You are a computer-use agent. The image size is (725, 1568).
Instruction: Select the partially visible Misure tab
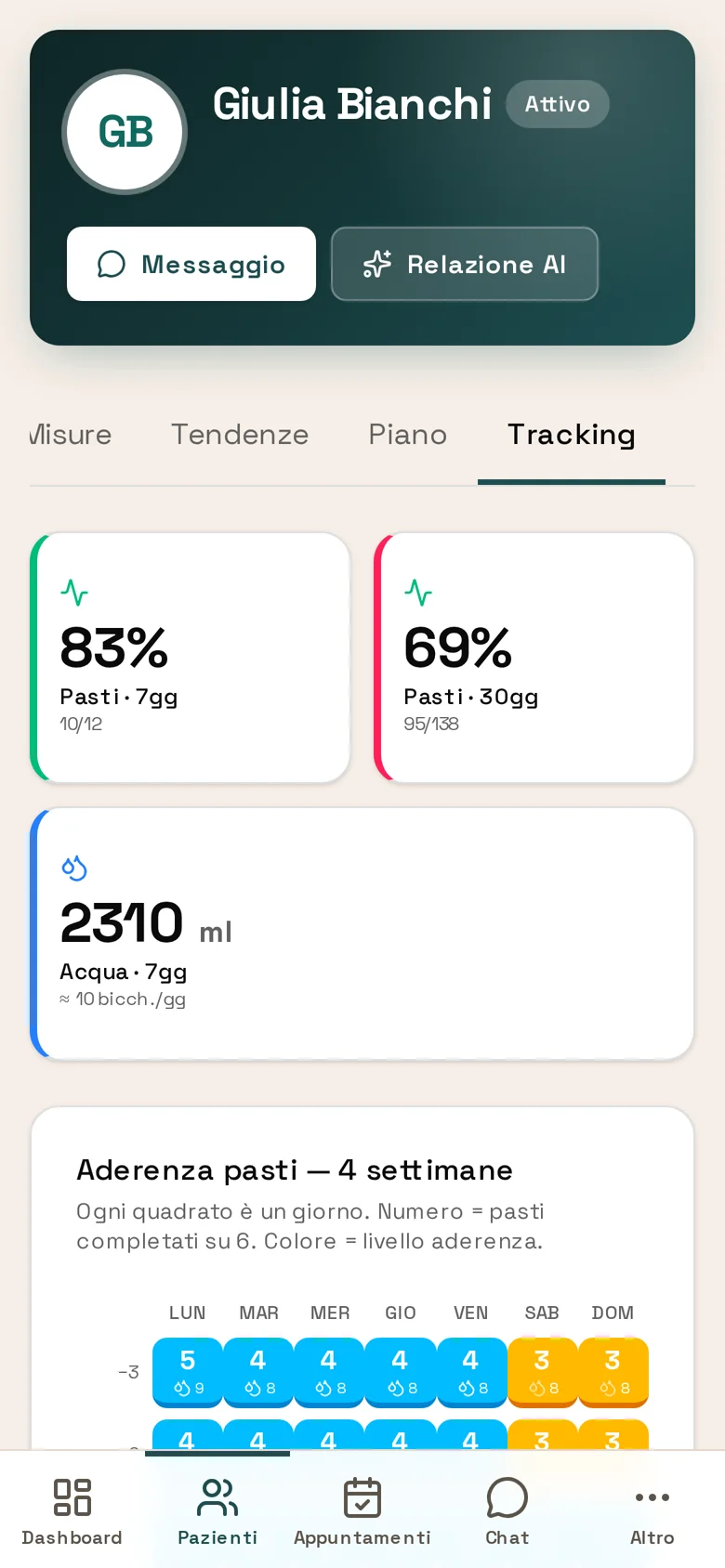[x=71, y=435]
